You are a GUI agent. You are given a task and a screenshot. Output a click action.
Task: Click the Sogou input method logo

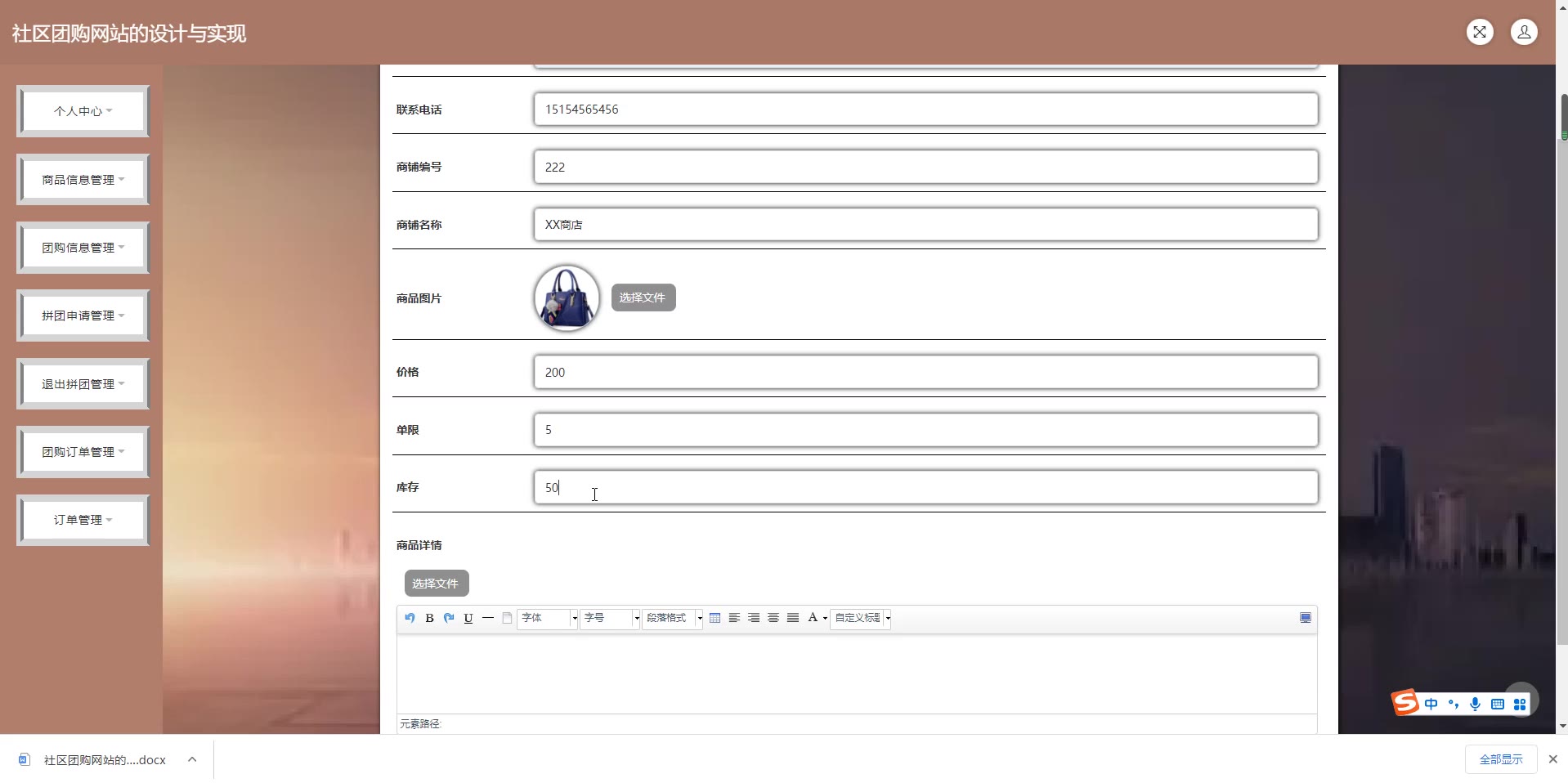tap(1405, 702)
